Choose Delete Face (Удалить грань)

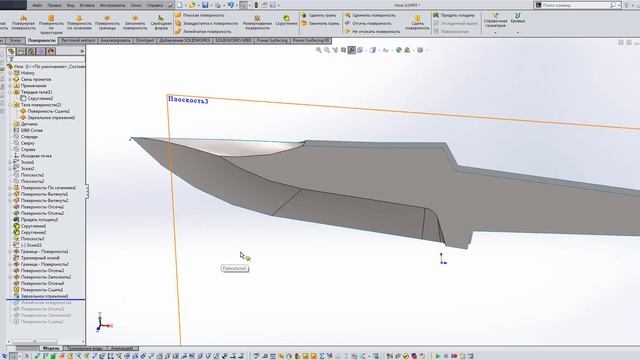point(318,15)
